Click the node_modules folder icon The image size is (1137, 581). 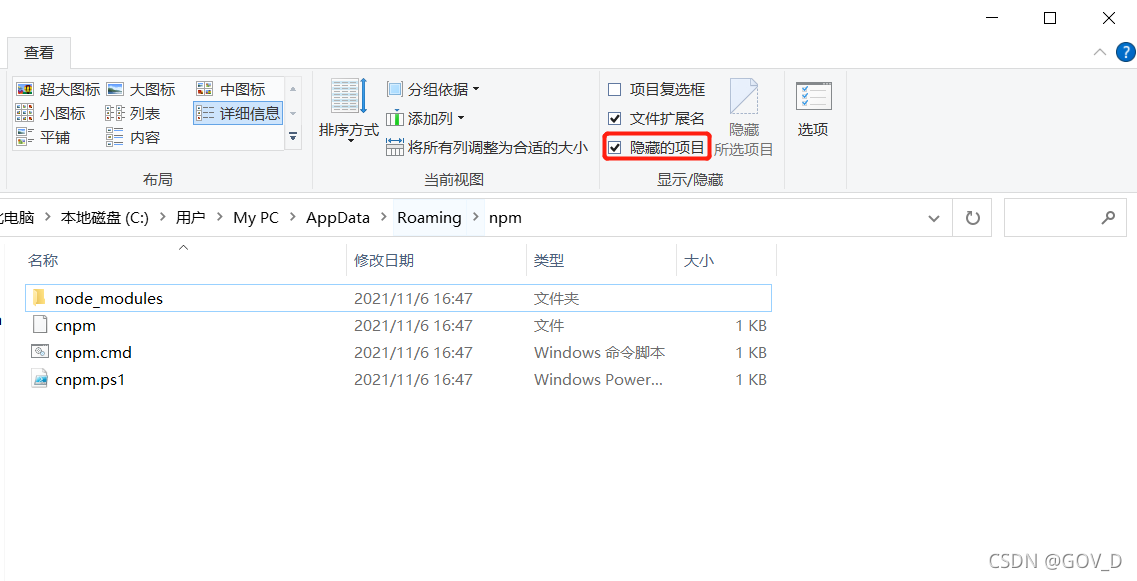click(39, 297)
